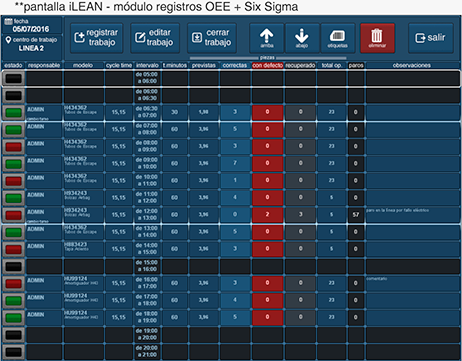Click the black status indicator for 20:00 to 21:00
Viewport: 462px width, 361px height.
point(14,352)
